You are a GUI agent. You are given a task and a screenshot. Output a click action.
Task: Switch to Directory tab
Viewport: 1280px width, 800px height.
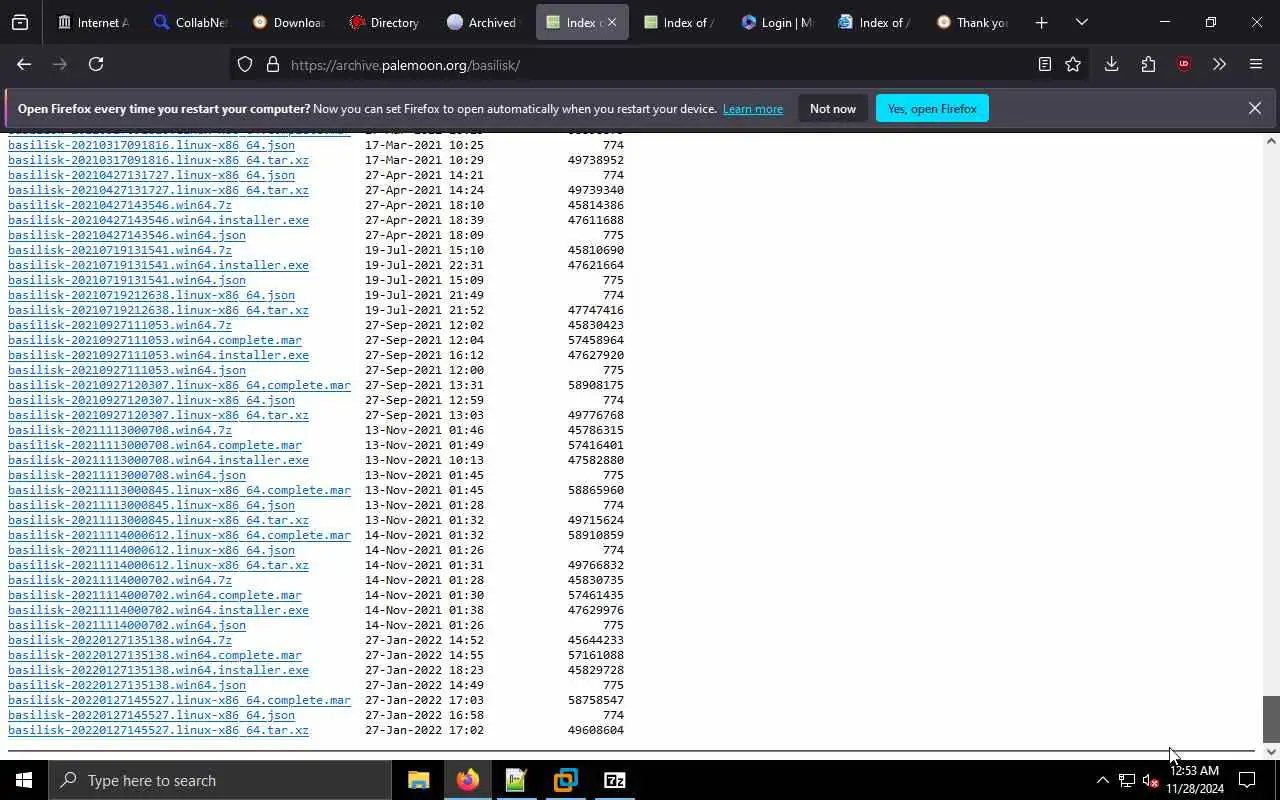[386, 22]
